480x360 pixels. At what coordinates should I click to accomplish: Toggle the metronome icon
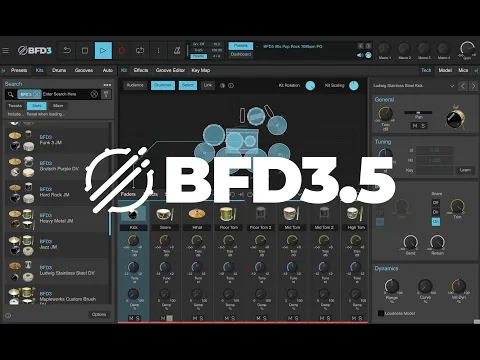click(177, 51)
